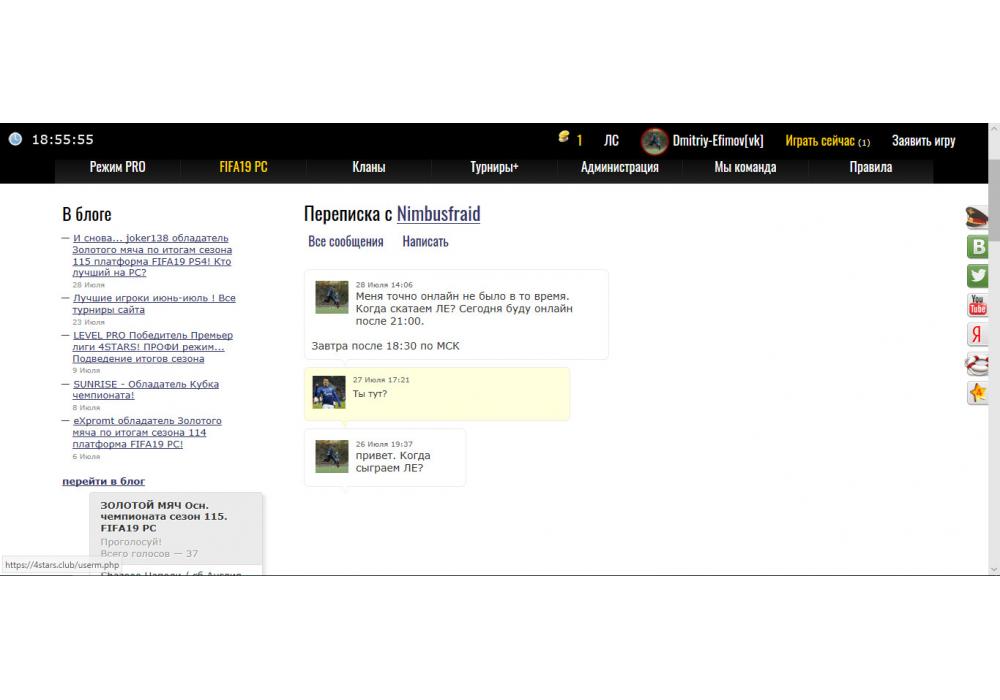
Task: Open the FIFA19 PC menu item
Action: coord(243,167)
